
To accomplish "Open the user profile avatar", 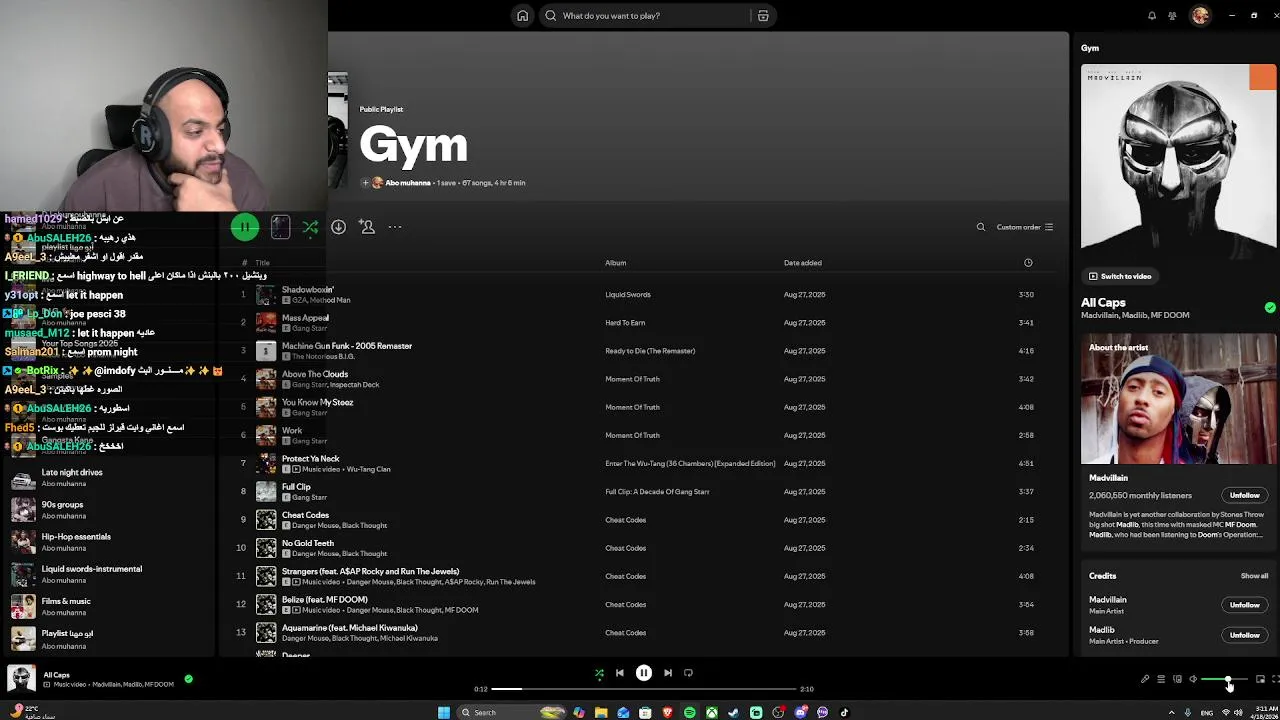I will coord(1200,15).
